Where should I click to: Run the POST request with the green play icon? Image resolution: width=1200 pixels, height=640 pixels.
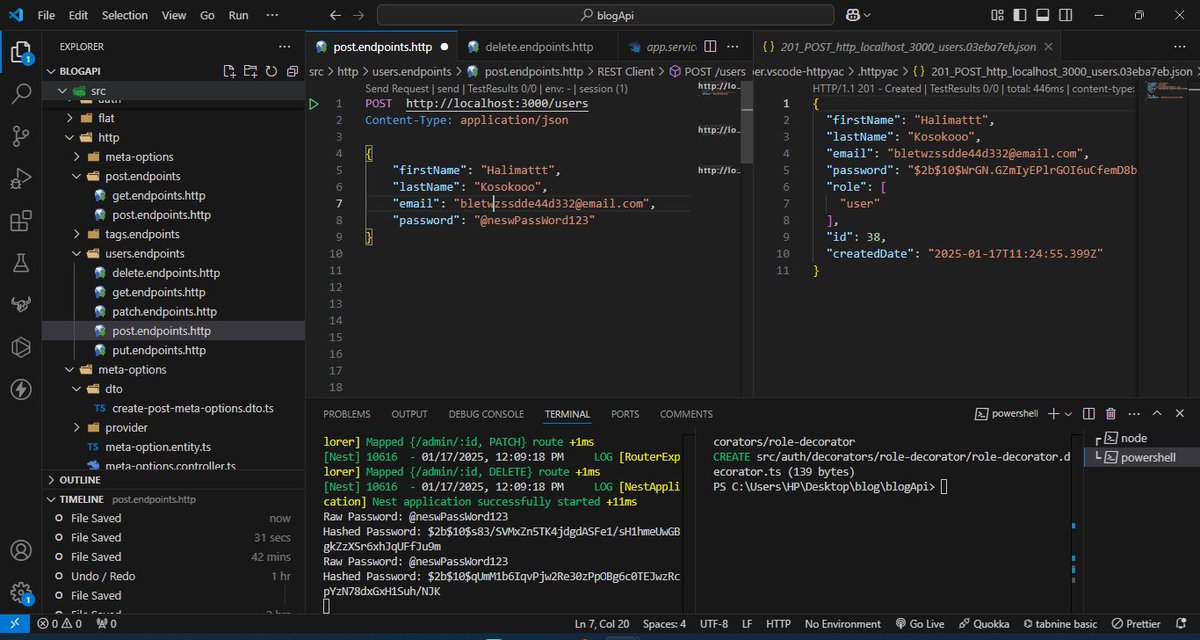(313, 103)
